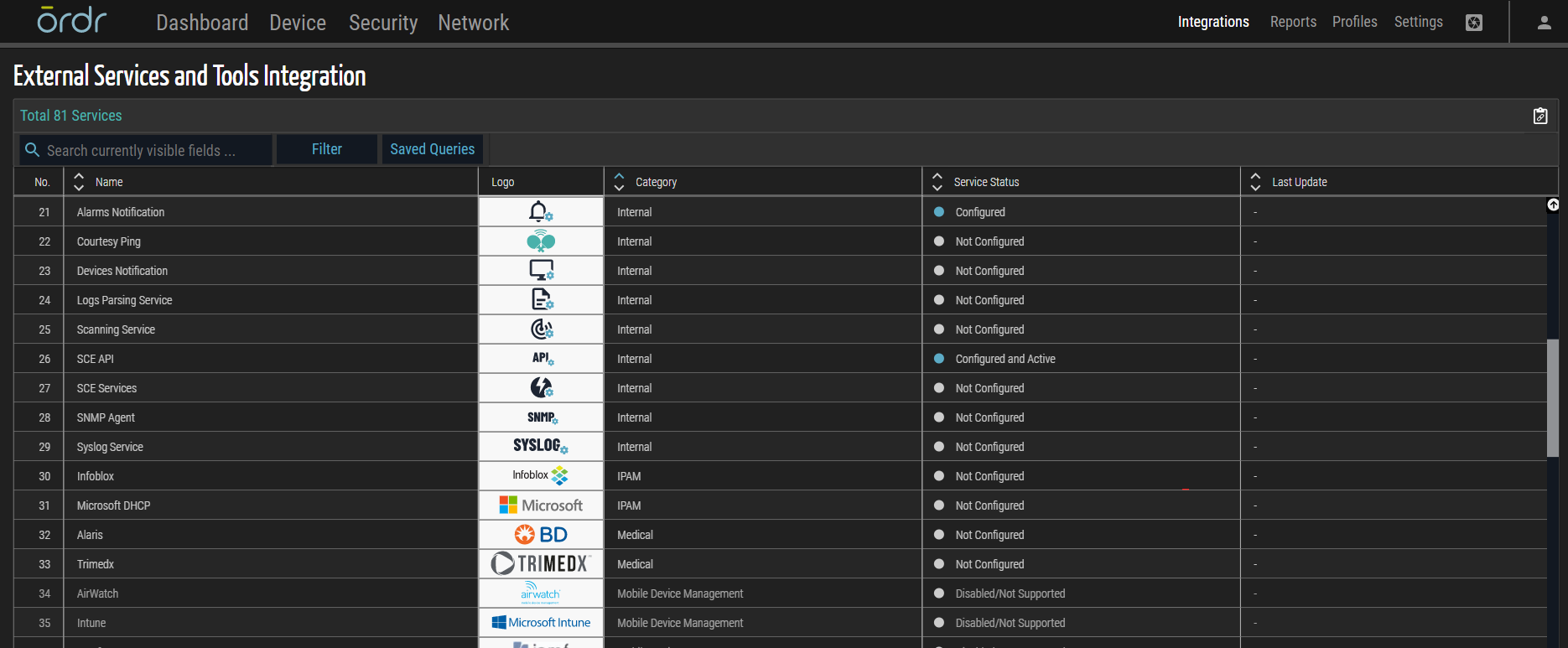This screenshot has width=1568, height=648.
Task: Click the Courtesy Ping paddle logo
Action: point(541,241)
